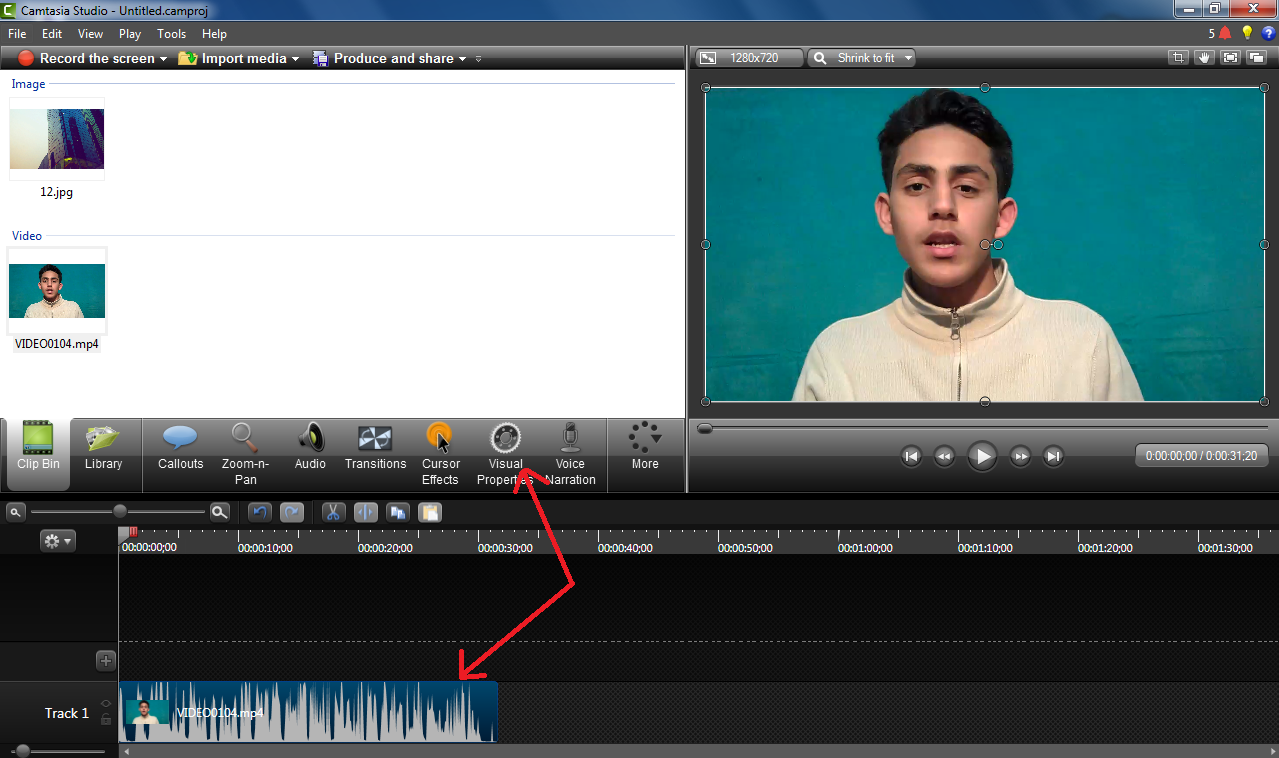Open the Edit menu
The height and width of the screenshot is (758, 1279).
coord(52,34)
